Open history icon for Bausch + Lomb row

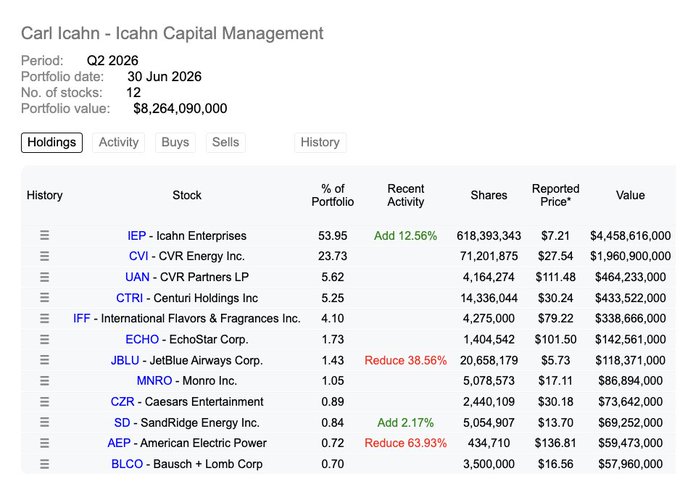point(44,464)
